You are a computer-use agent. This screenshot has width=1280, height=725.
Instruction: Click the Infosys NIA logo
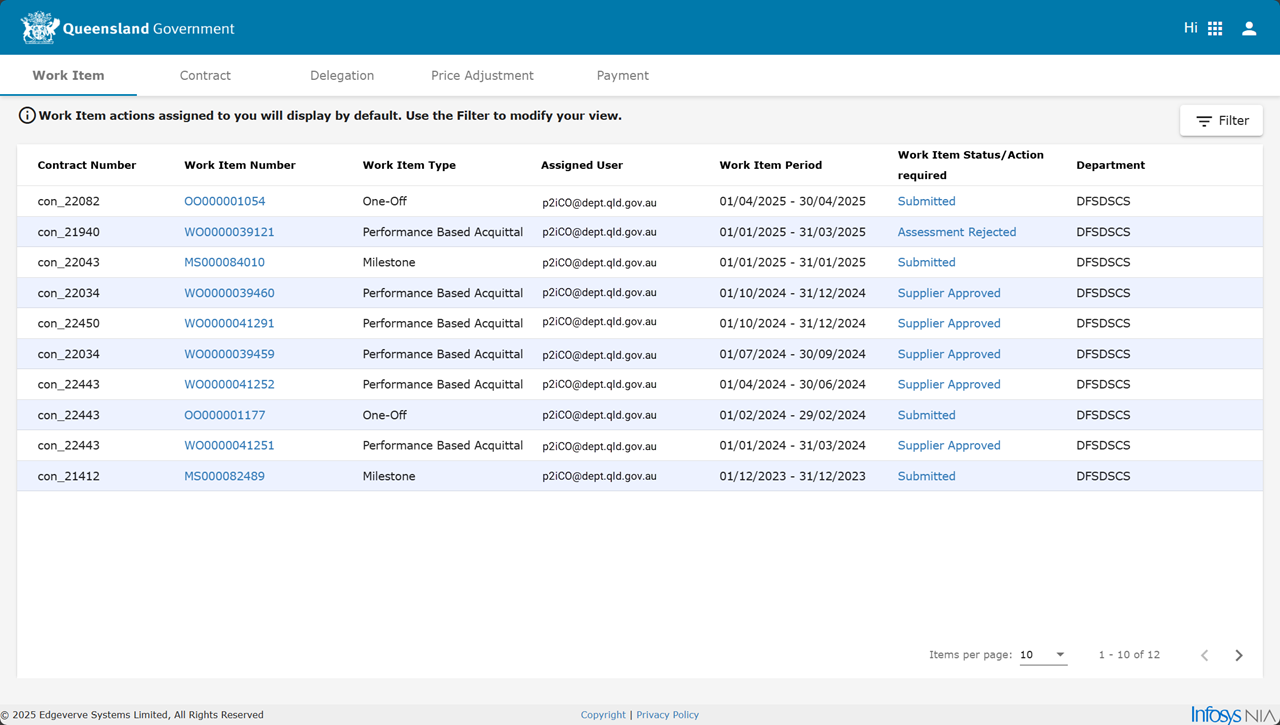coord(1232,714)
